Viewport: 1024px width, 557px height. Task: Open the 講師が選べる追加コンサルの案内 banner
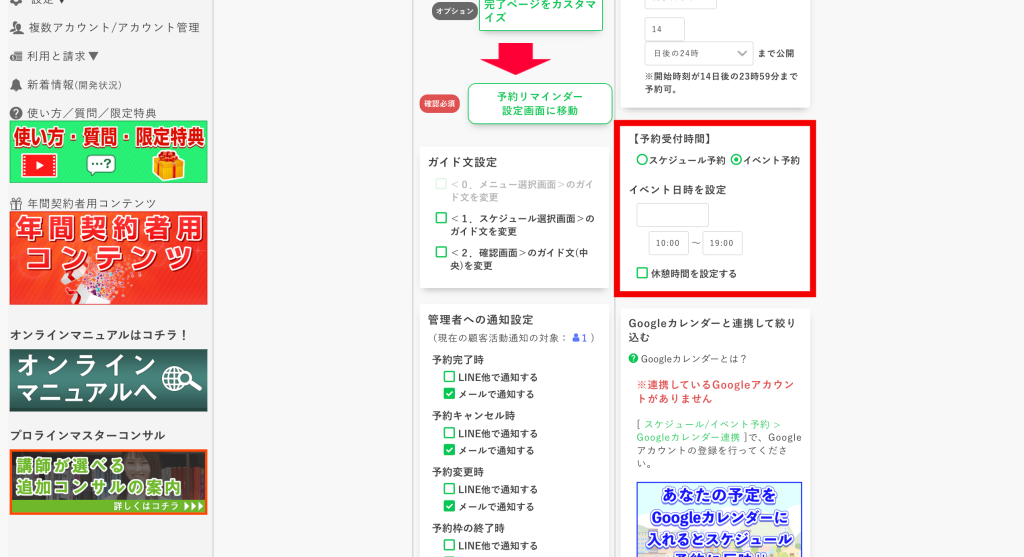pyautogui.click(x=108, y=482)
